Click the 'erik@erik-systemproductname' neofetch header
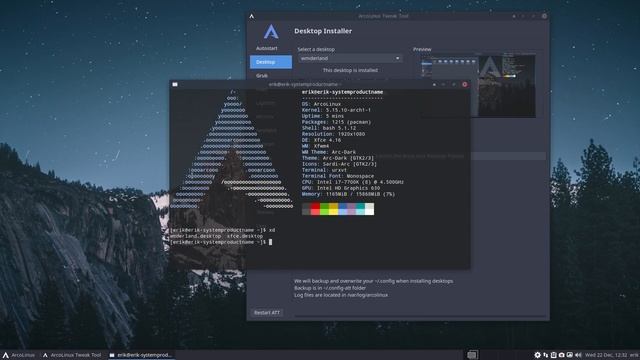Viewport: 640px width, 360px height. pyautogui.click(x=342, y=92)
